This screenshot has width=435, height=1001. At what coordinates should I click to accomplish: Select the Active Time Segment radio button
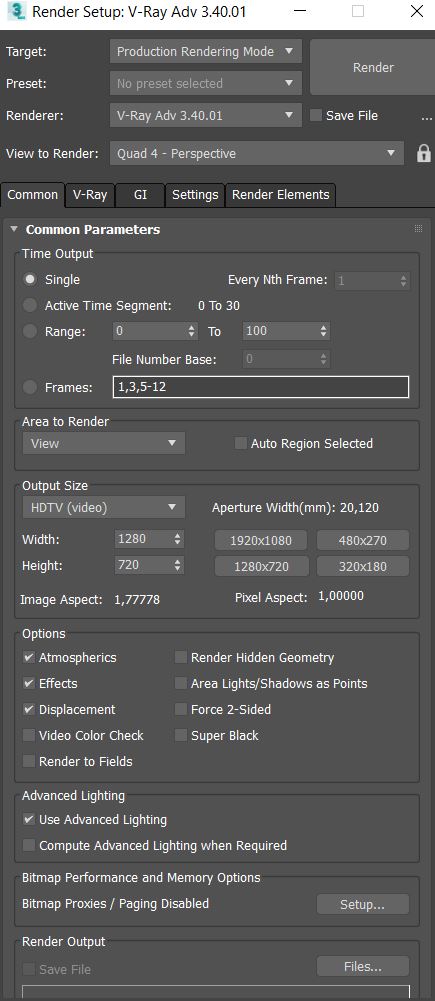[30, 306]
